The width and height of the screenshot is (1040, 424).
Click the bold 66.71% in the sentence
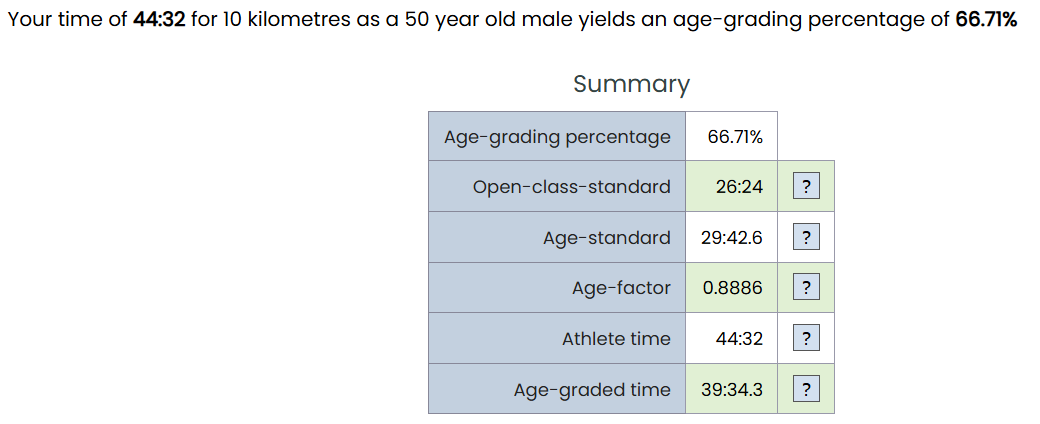[x=986, y=20]
